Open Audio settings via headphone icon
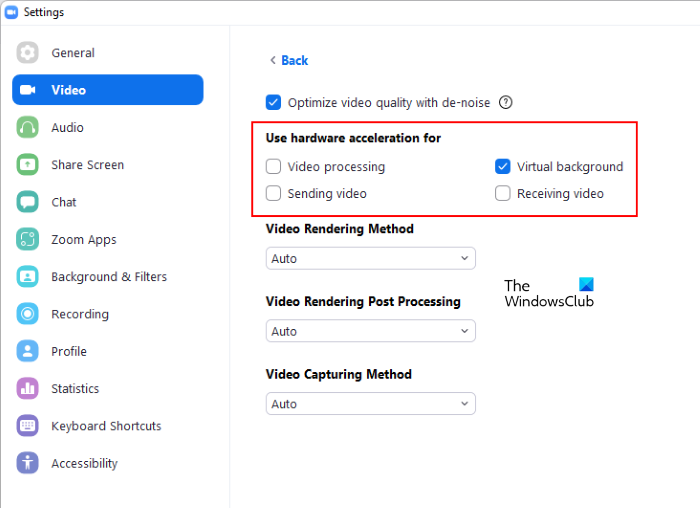Image resolution: width=700 pixels, height=508 pixels. 28,128
